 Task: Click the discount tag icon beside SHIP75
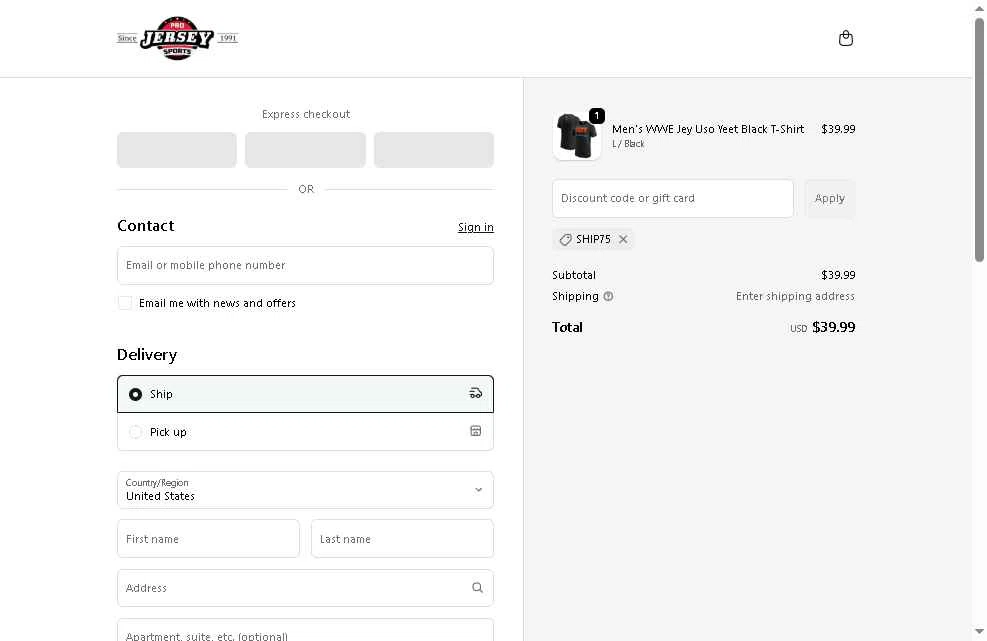point(565,239)
